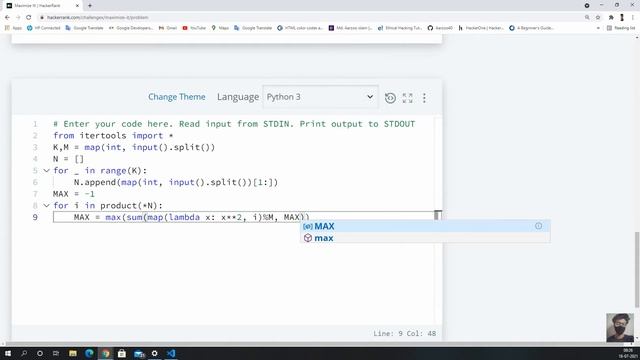Open Mail app from taskbar
The image size is (640, 360).
(139, 353)
